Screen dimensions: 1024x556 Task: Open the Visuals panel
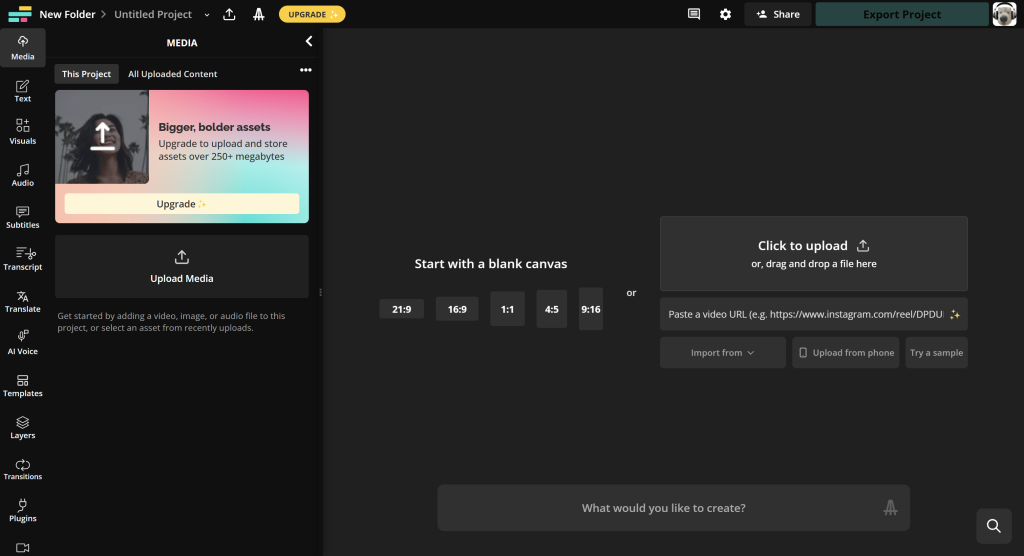tap(22, 132)
